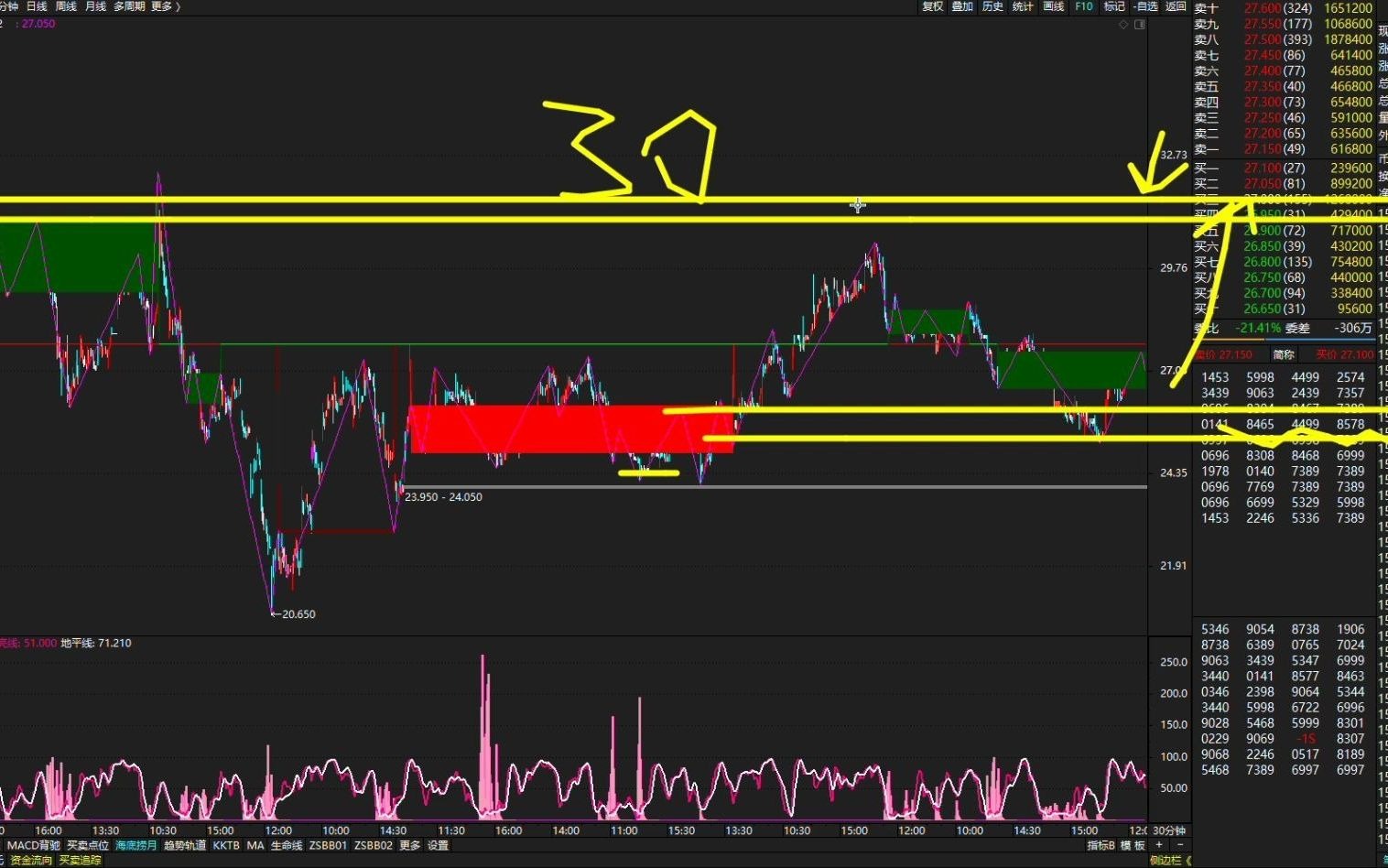Click the red consolidation zone on the chart
This screenshot has width=1388, height=868.
click(x=571, y=429)
